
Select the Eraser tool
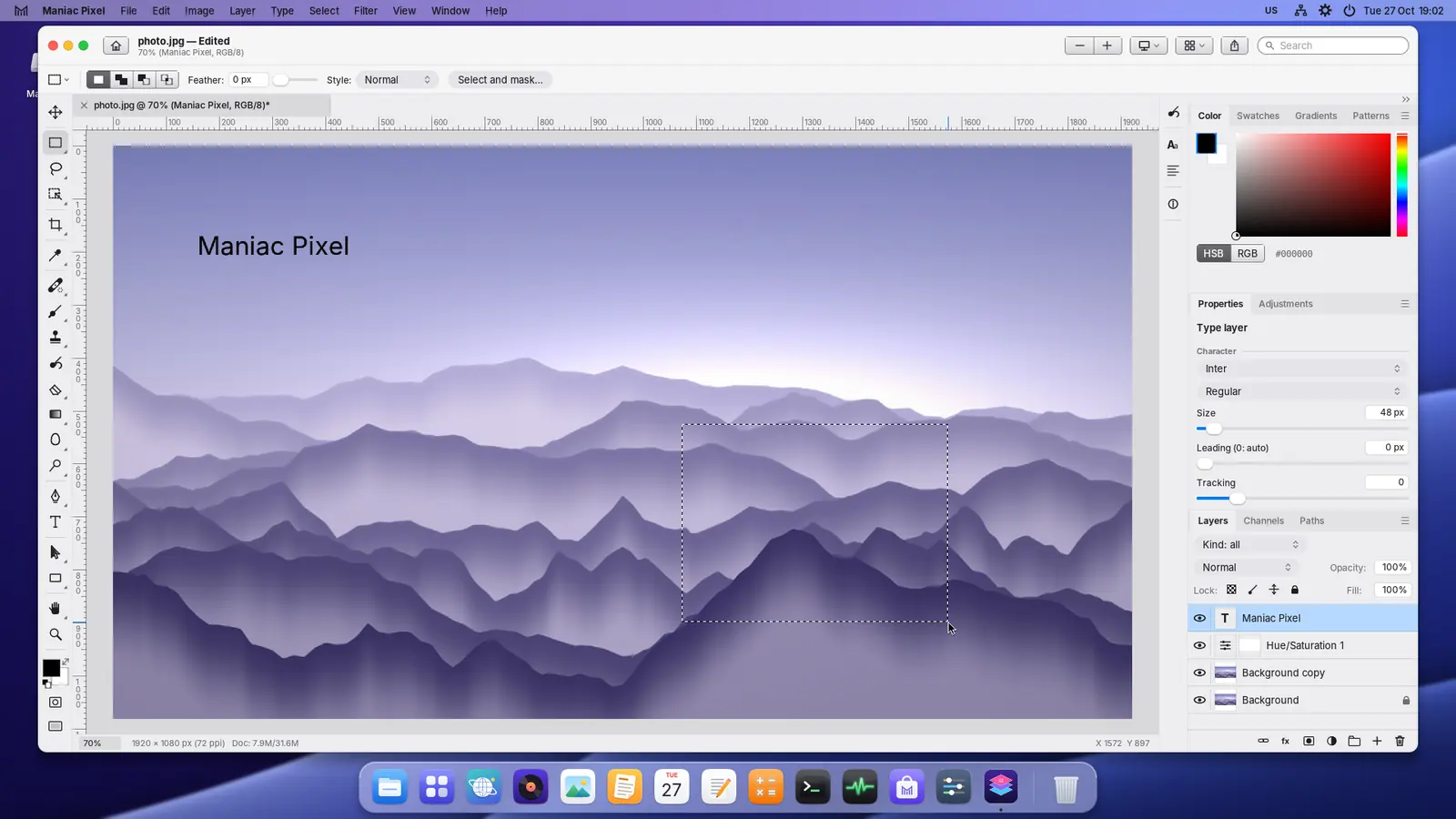pyautogui.click(x=56, y=389)
